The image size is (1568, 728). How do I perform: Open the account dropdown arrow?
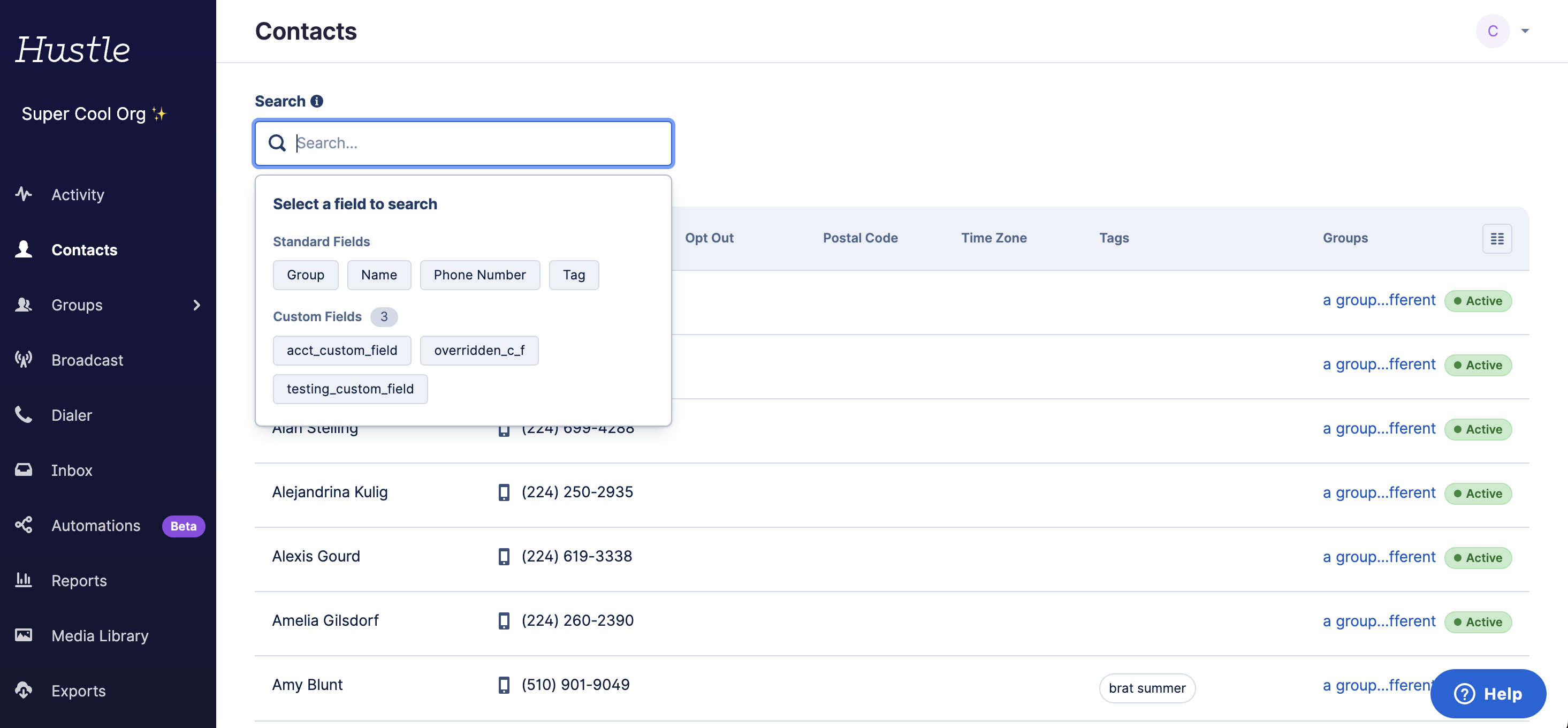pyautogui.click(x=1525, y=31)
